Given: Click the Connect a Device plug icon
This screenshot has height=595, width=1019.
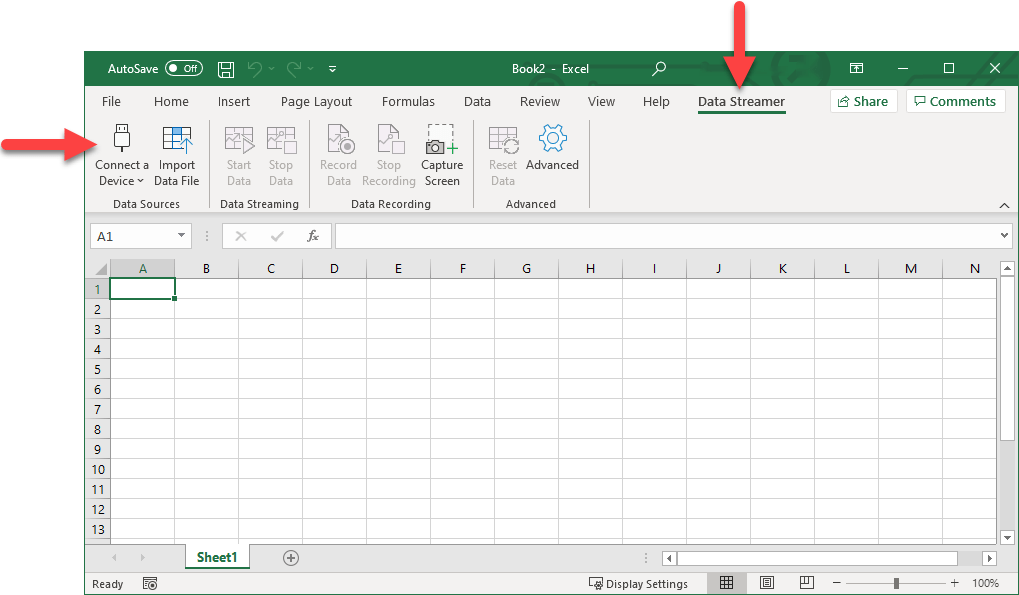Looking at the screenshot, I should coord(122,138).
